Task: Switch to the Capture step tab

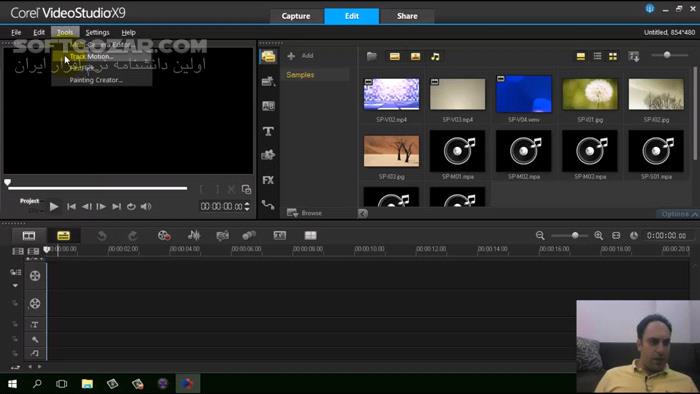Action: click(x=296, y=16)
